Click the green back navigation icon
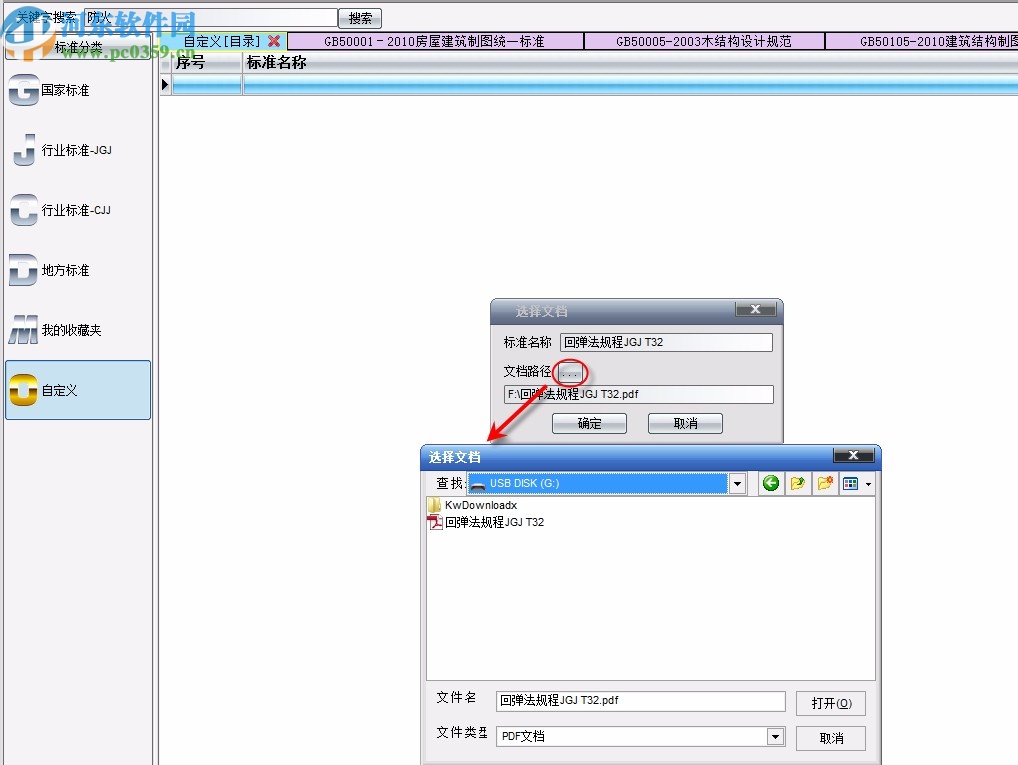This screenshot has height=765, width=1018. pos(771,483)
